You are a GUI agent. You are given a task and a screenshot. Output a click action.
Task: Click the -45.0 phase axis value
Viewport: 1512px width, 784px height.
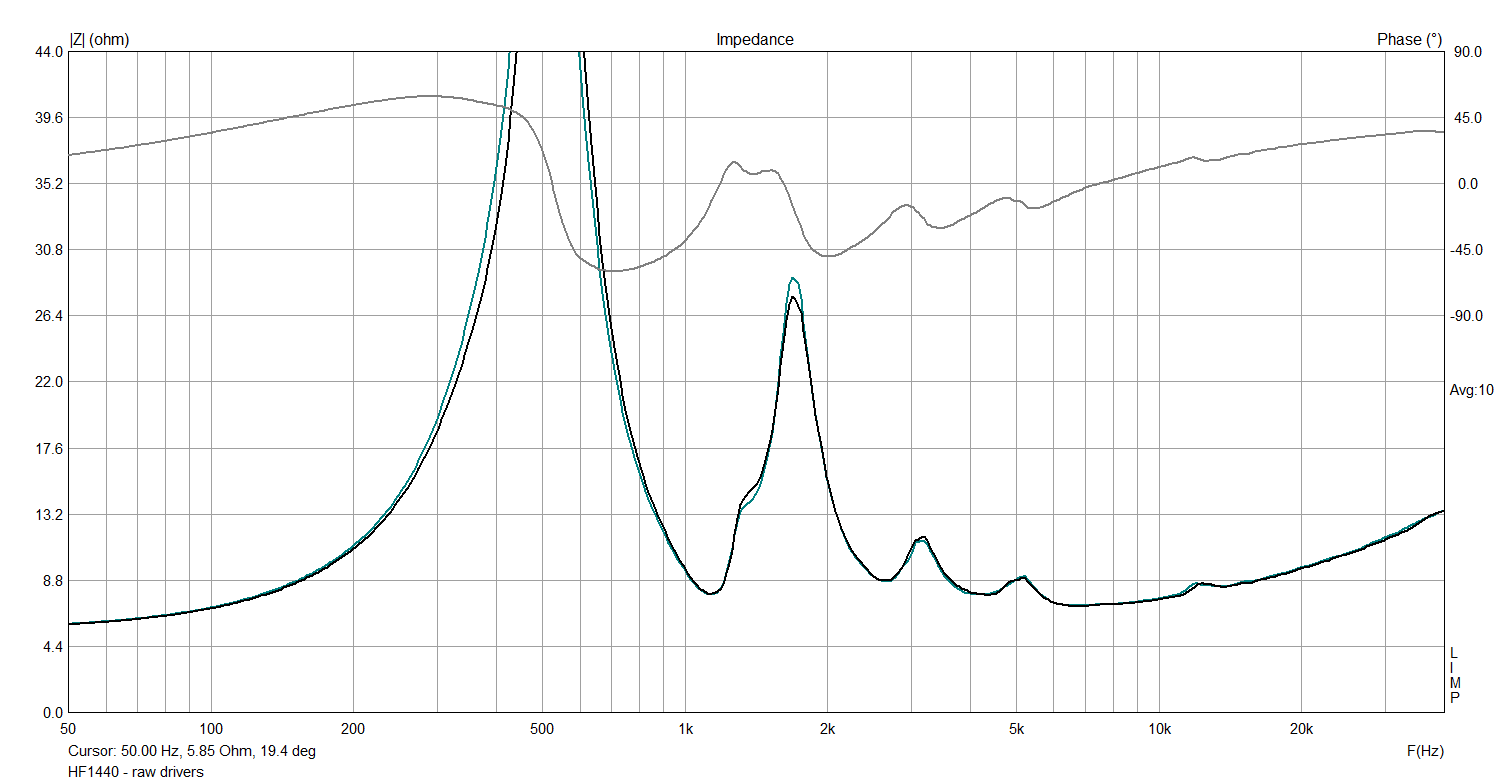(1464, 250)
